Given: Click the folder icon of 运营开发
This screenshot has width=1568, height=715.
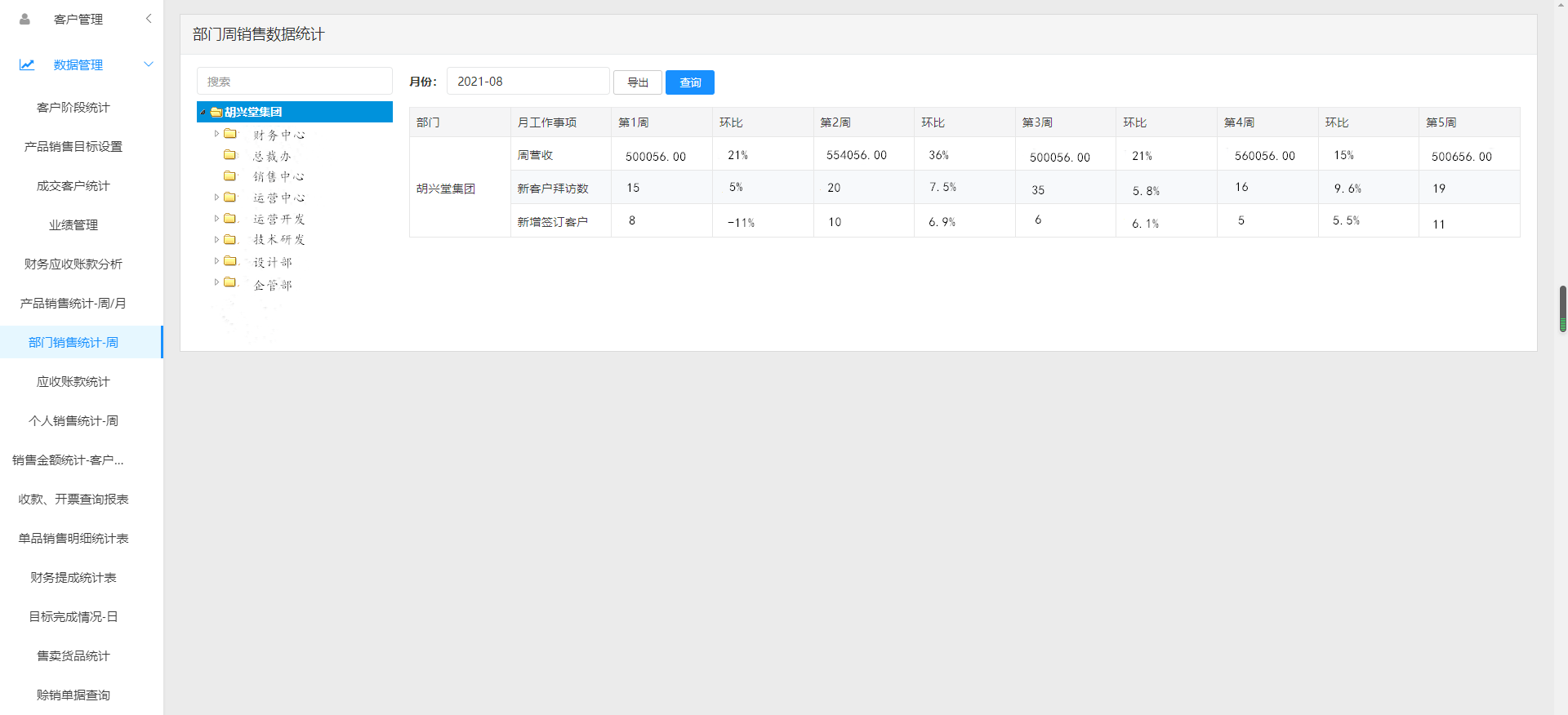Looking at the screenshot, I should pyautogui.click(x=230, y=218).
